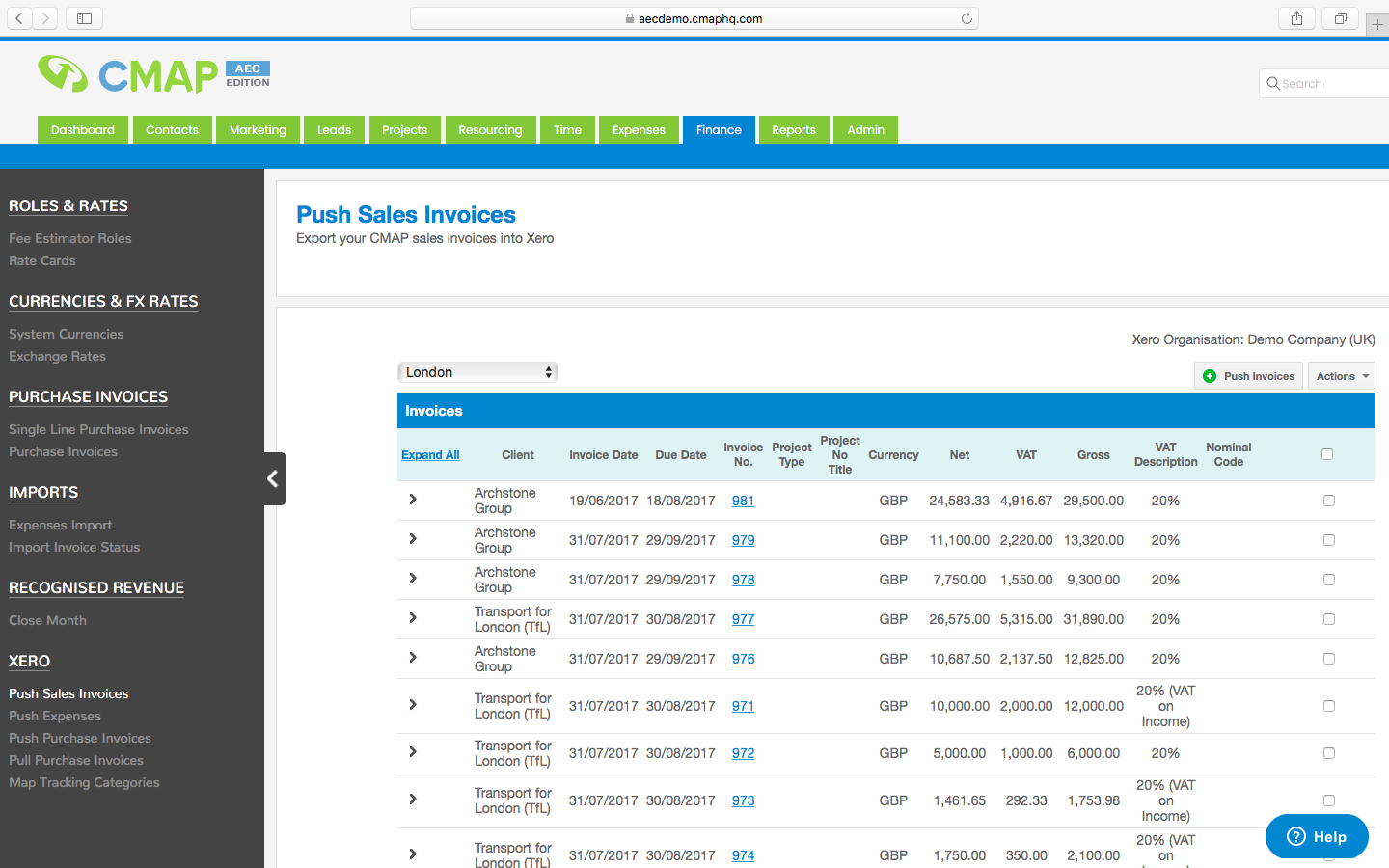Reload the page with refresh icon

click(967, 18)
